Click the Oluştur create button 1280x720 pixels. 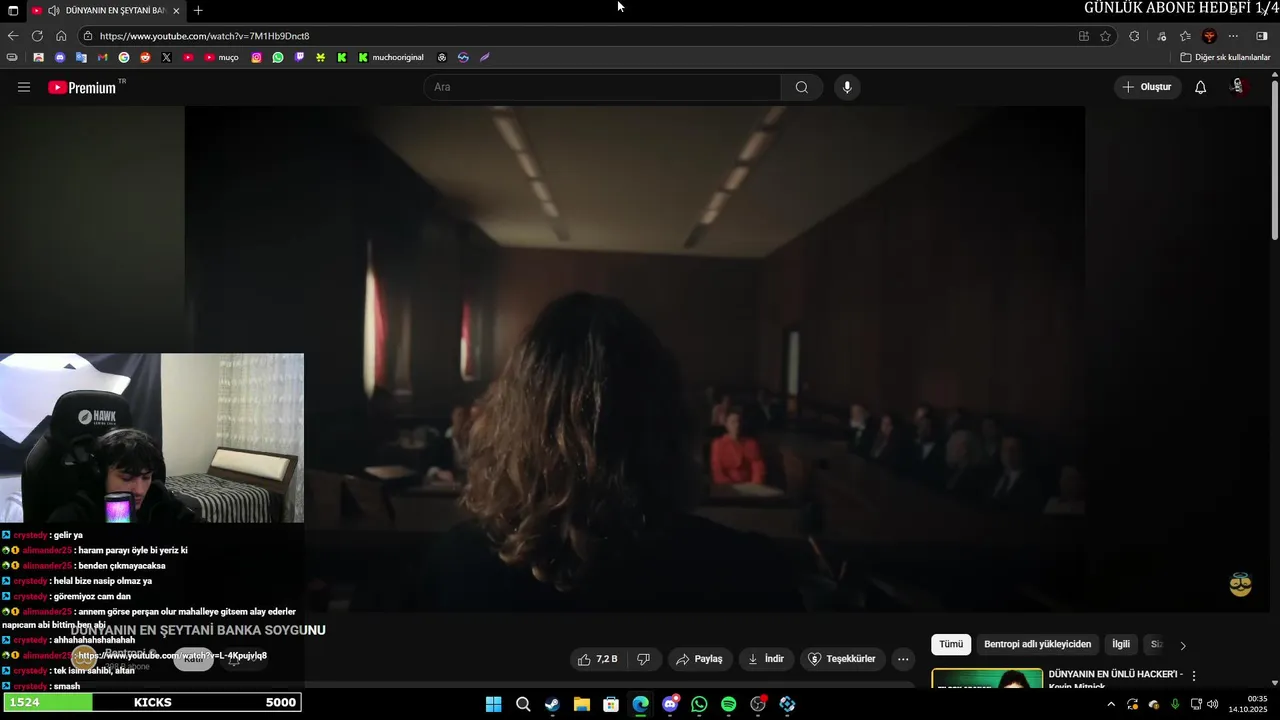[1147, 87]
